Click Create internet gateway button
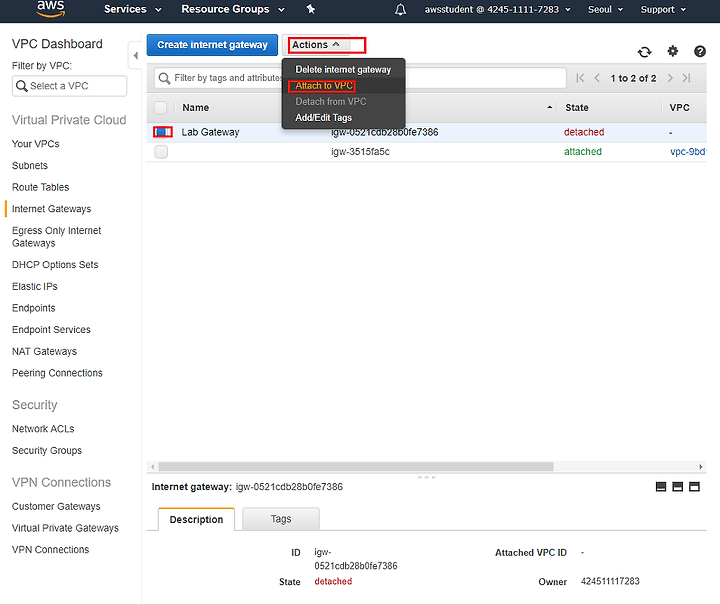The image size is (720, 604). pyautogui.click(x=212, y=45)
